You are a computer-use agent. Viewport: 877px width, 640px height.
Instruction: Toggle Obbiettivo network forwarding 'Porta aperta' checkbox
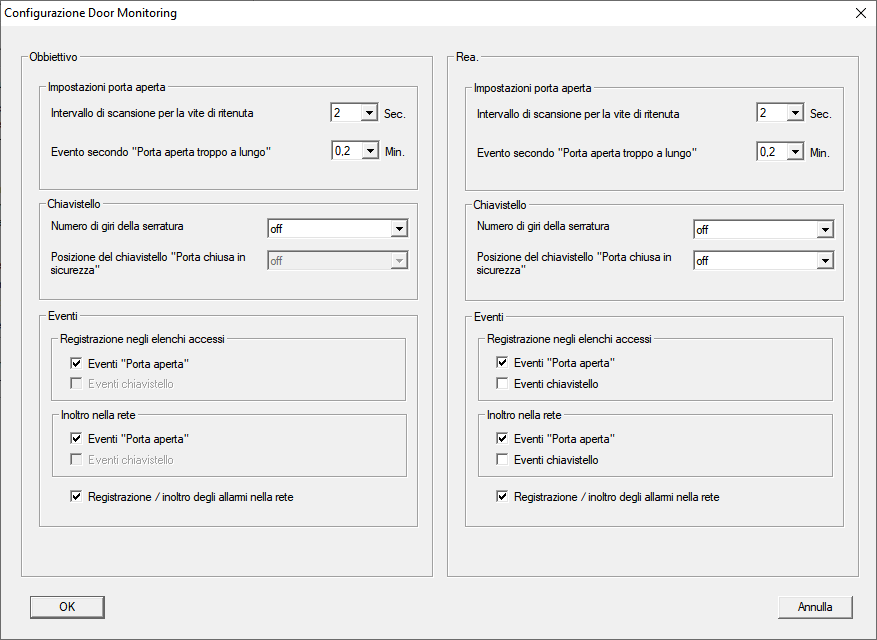(x=77, y=439)
